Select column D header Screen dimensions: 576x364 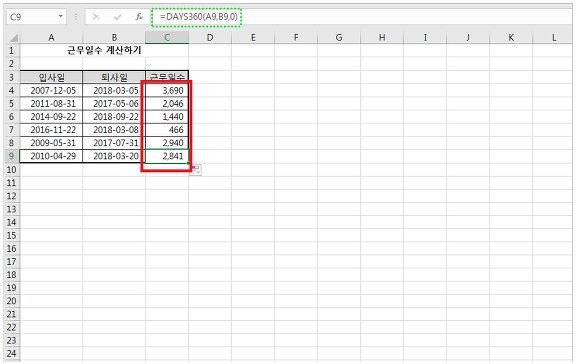(x=210, y=37)
